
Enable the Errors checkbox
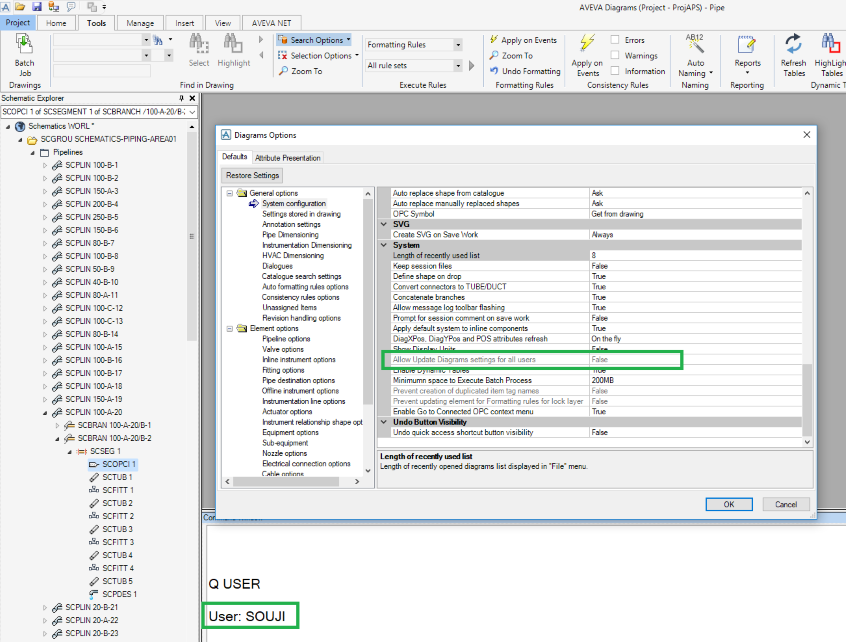[615, 40]
